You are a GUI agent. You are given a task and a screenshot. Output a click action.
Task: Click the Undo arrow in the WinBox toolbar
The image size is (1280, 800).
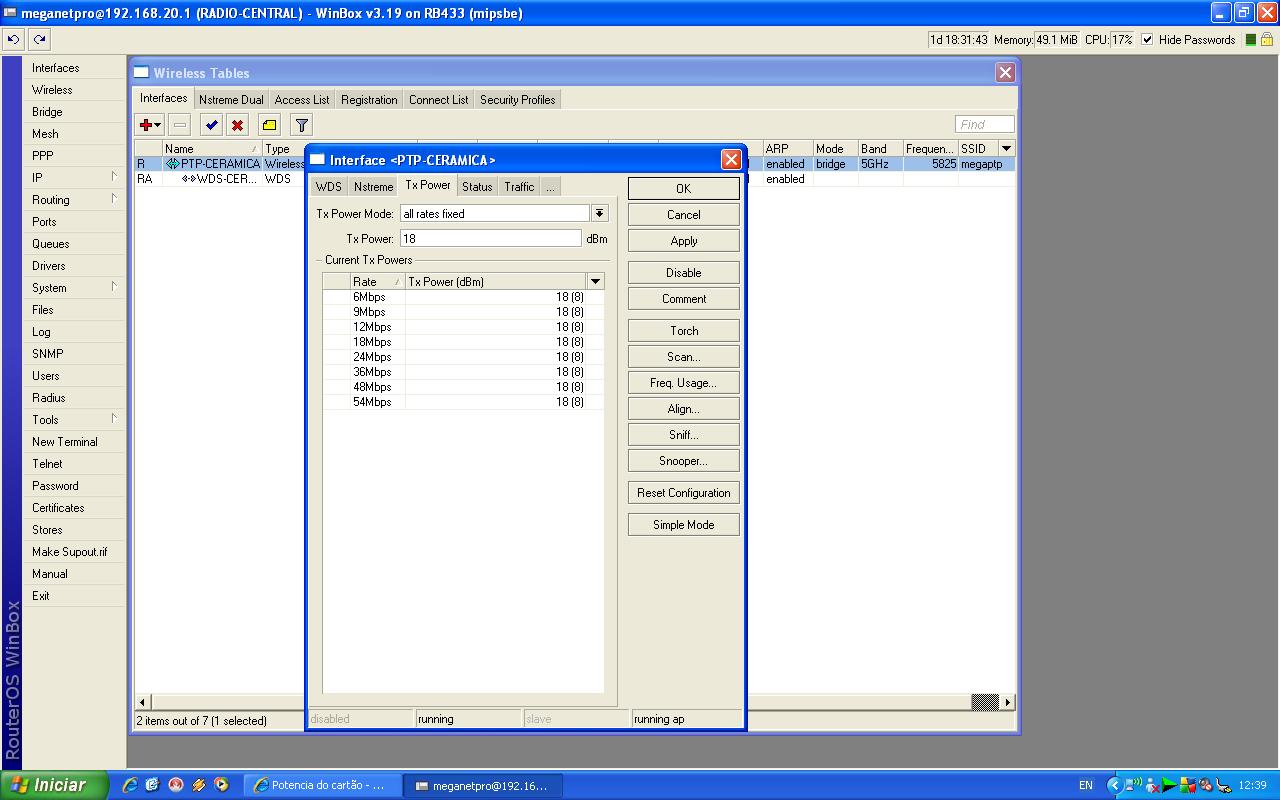coord(14,40)
